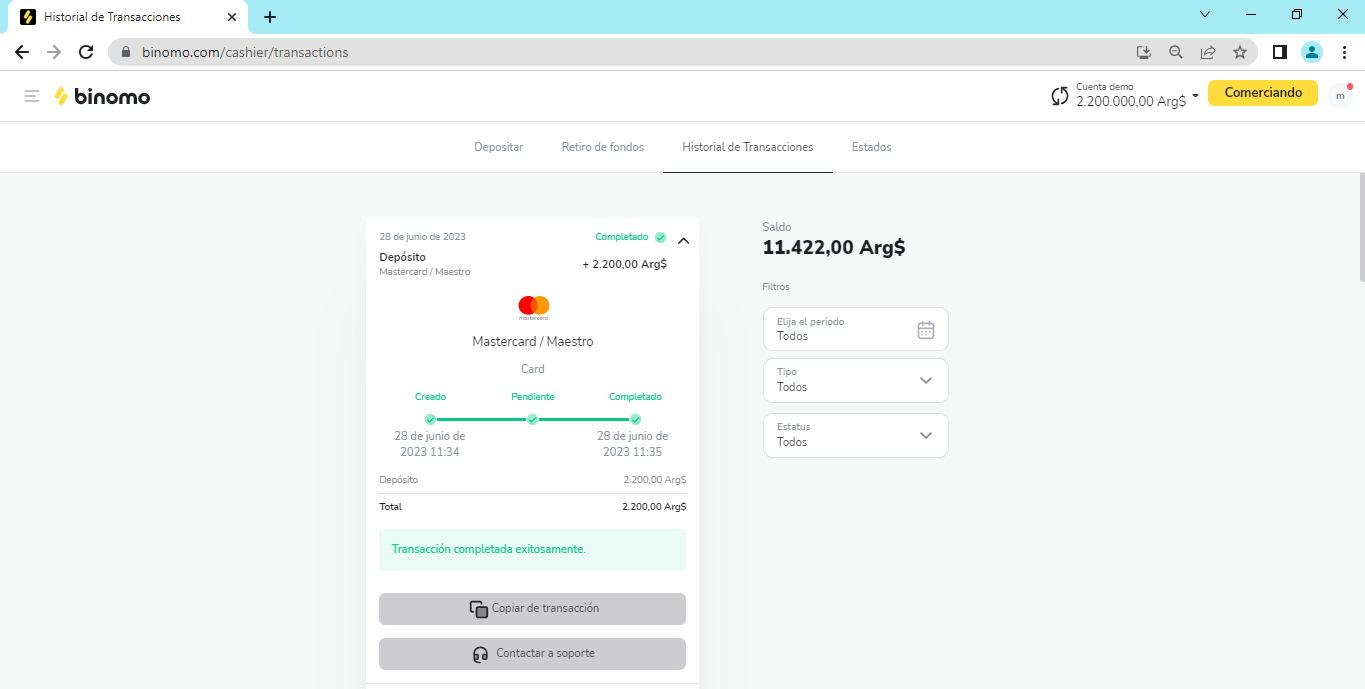This screenshot has width=1365, height=689.
Task: Open Chrome three-dot menu
Action: (1344, 52)
